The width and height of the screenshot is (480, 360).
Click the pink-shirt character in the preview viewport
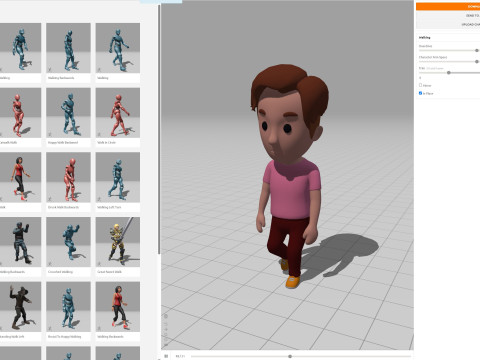[x=289, y=177]
